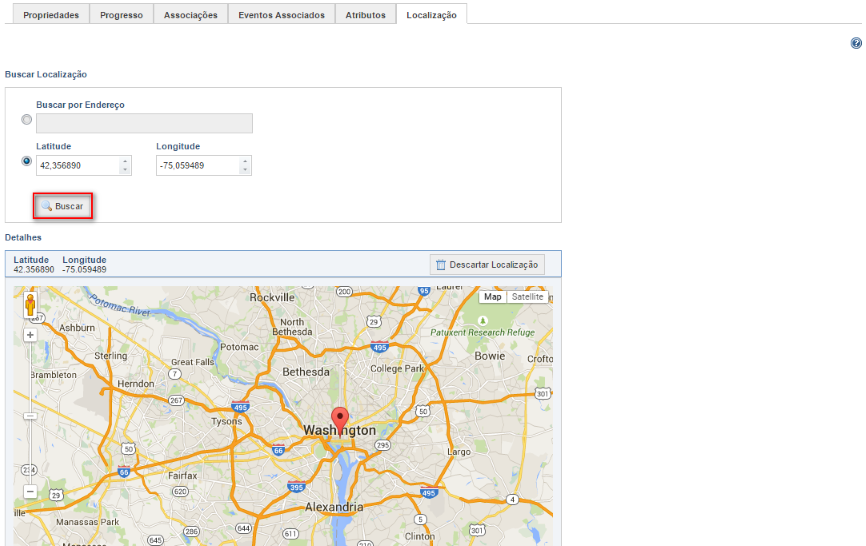
Task: Click the Potomac River label
Action: (120, 304)
